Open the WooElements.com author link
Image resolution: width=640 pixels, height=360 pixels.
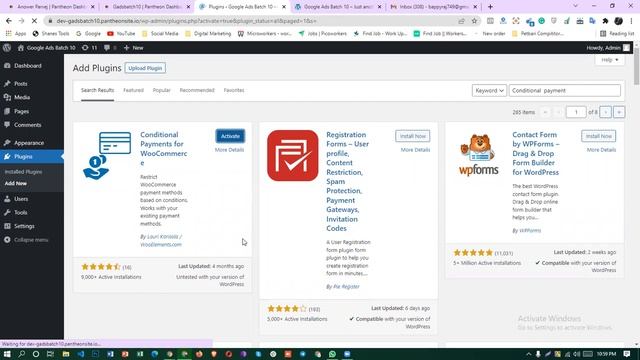coord(161,244)
